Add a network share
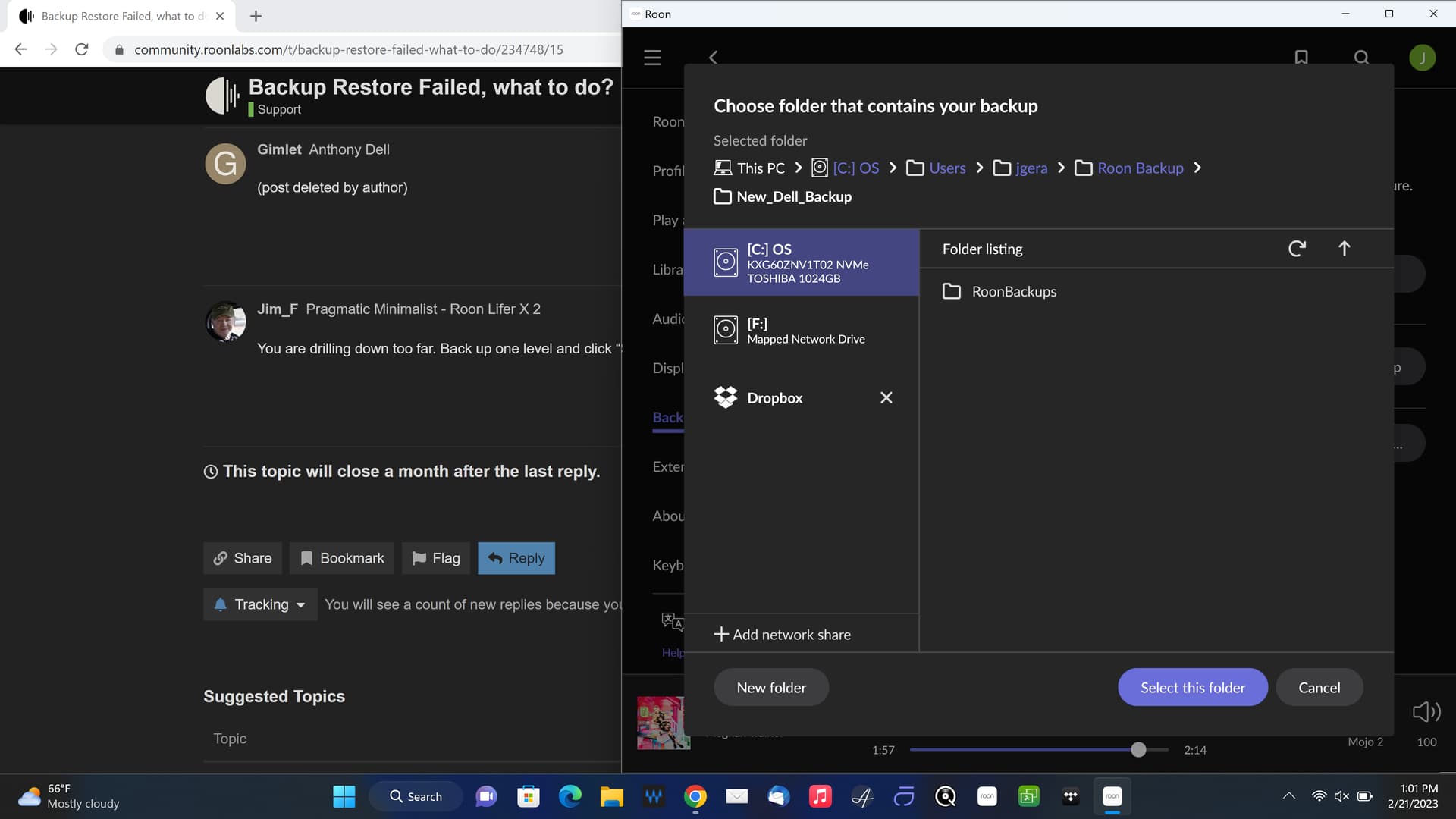 pyautogui.click(x=783, y=635)
